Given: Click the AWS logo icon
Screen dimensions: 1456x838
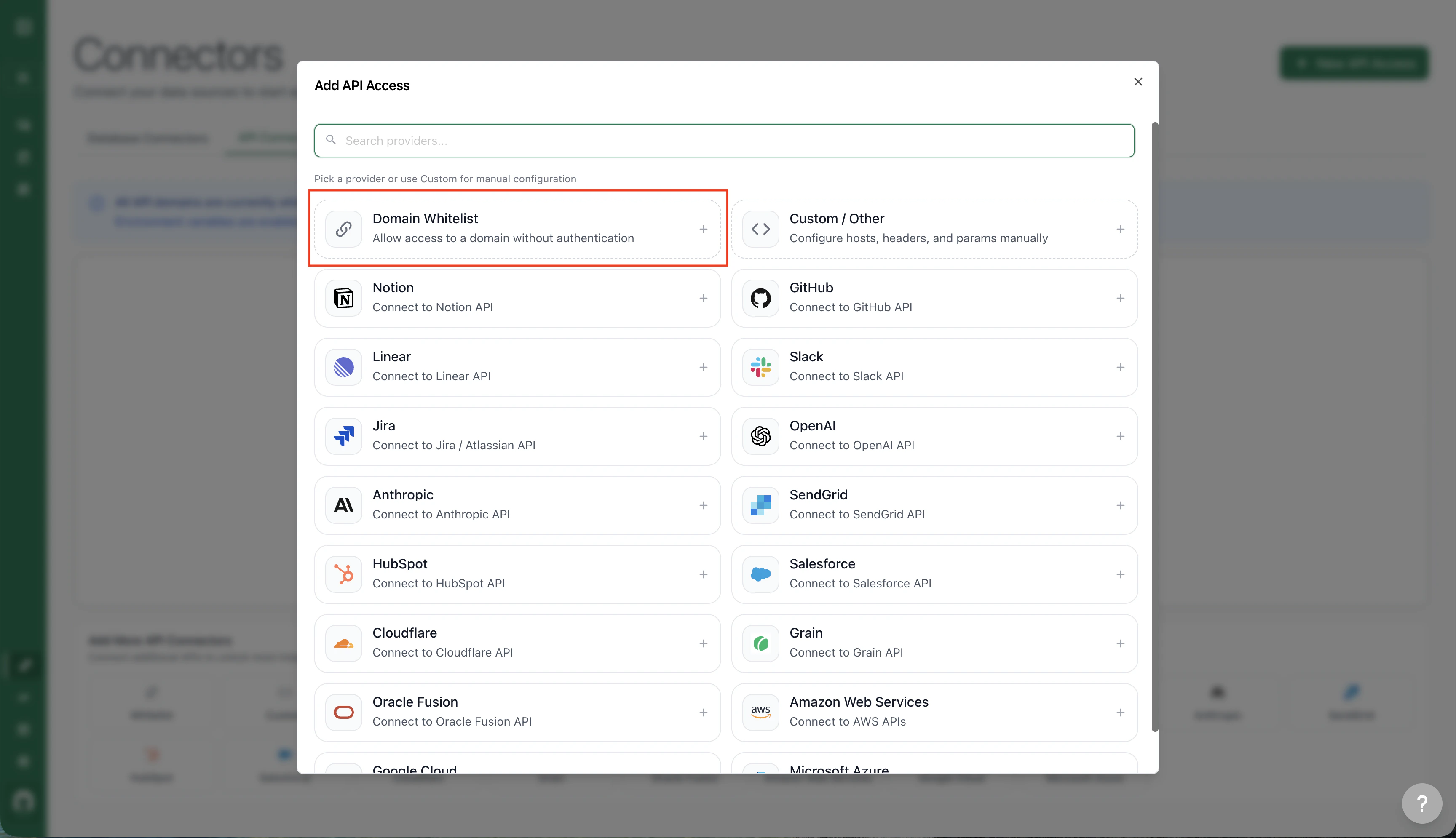Looking at the screenshot, I should pos(760,713).
